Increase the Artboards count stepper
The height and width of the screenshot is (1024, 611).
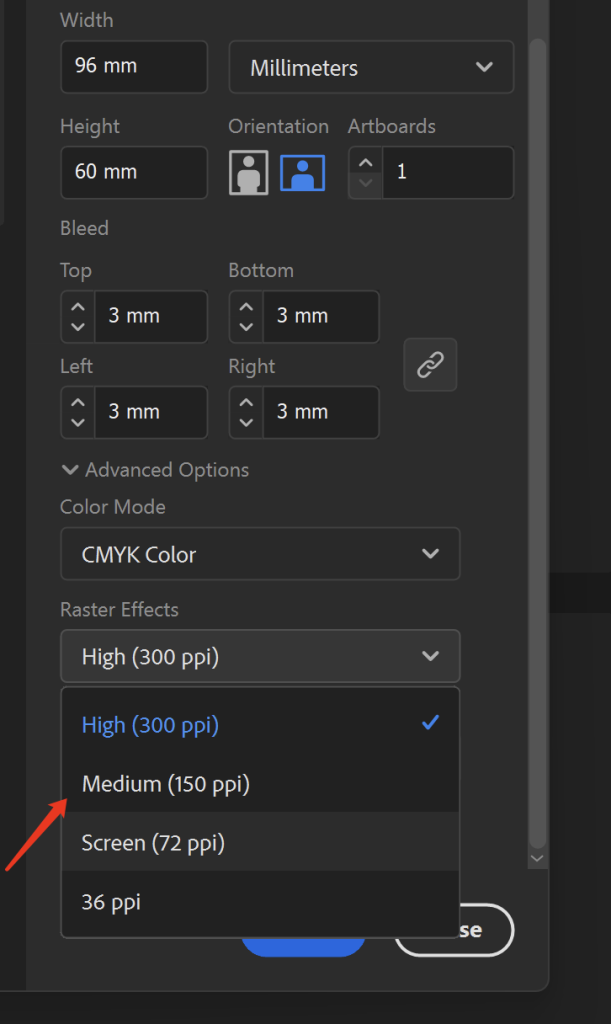[x=366, y=162]
